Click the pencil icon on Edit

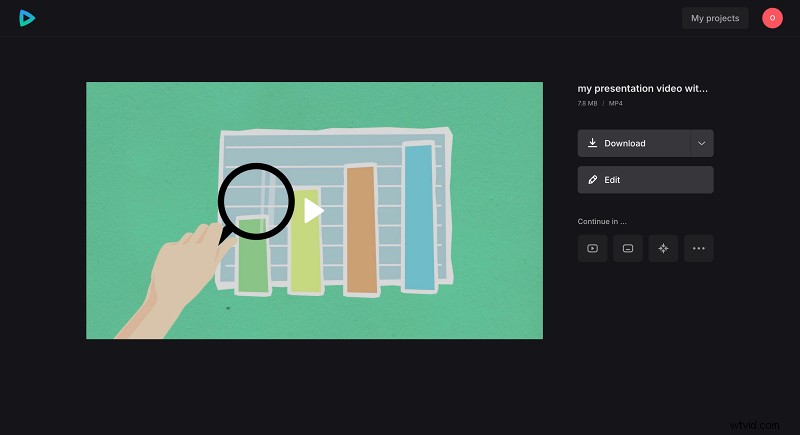pyautogui.click(x=593, y=180)
